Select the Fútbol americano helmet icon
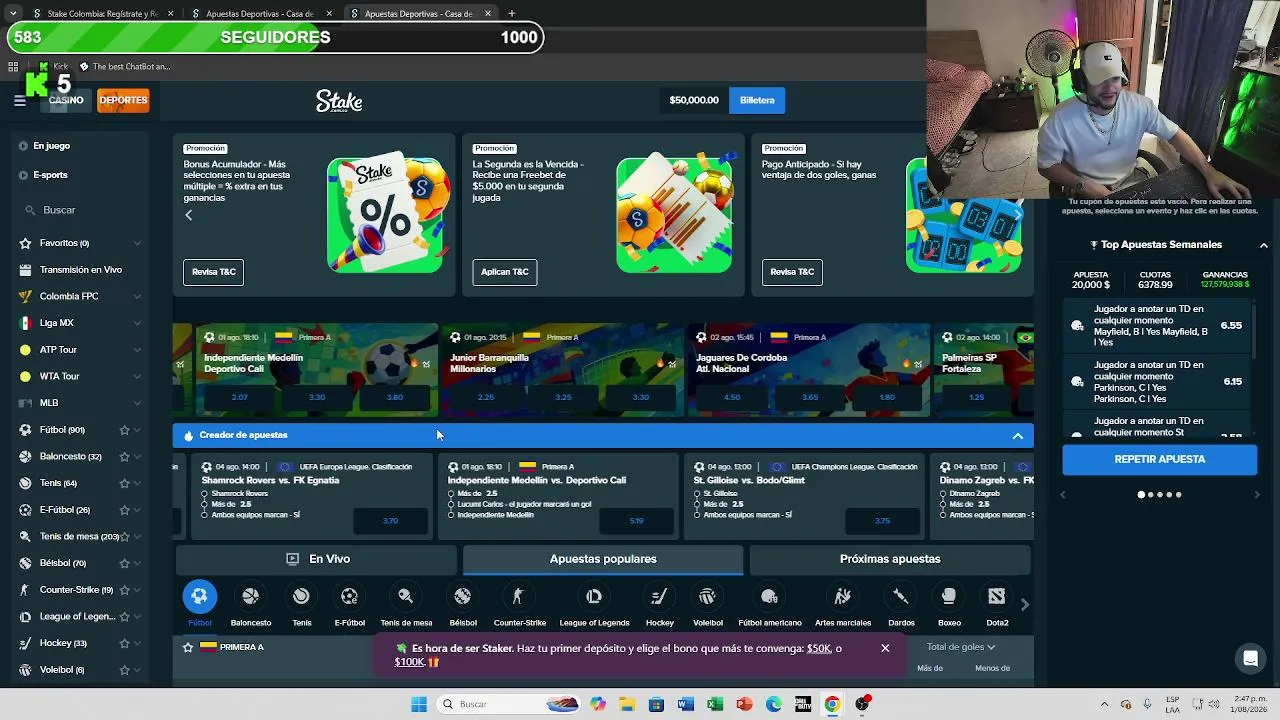Image resolution: width=1280 pixels, height=720 pixels. tap(769, 597)
